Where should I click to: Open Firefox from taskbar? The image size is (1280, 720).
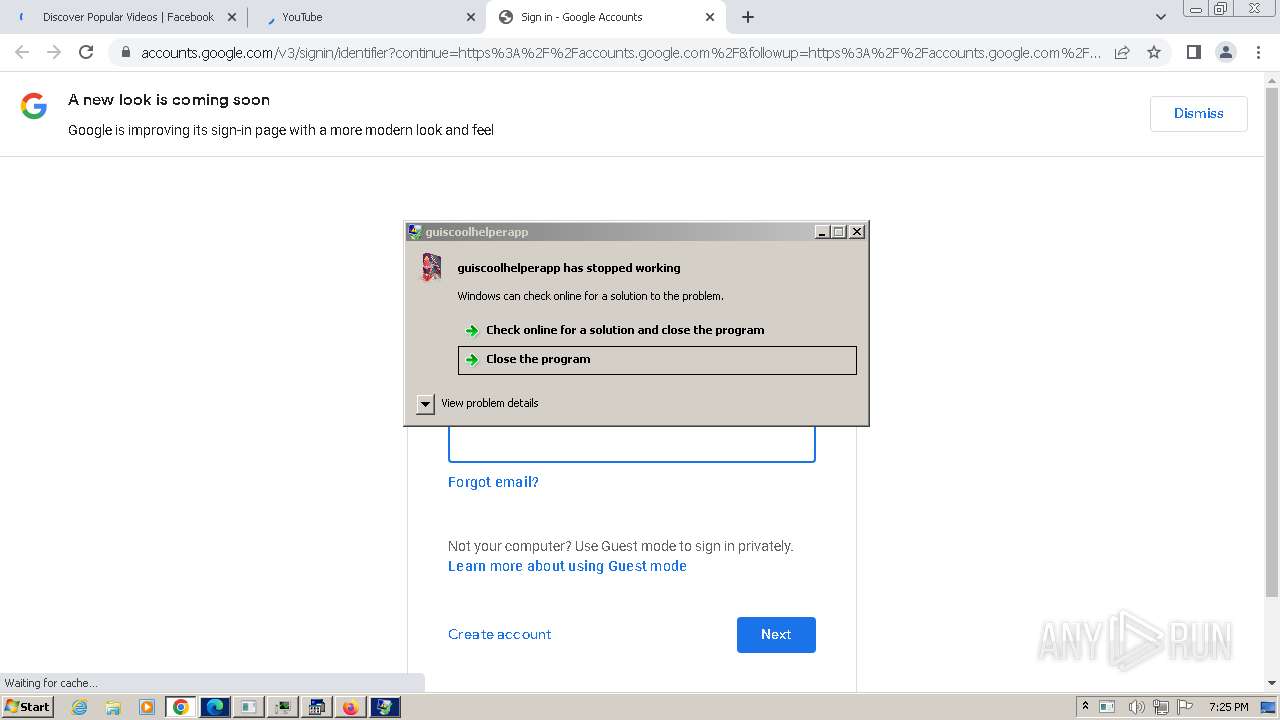tap(350, 707)
